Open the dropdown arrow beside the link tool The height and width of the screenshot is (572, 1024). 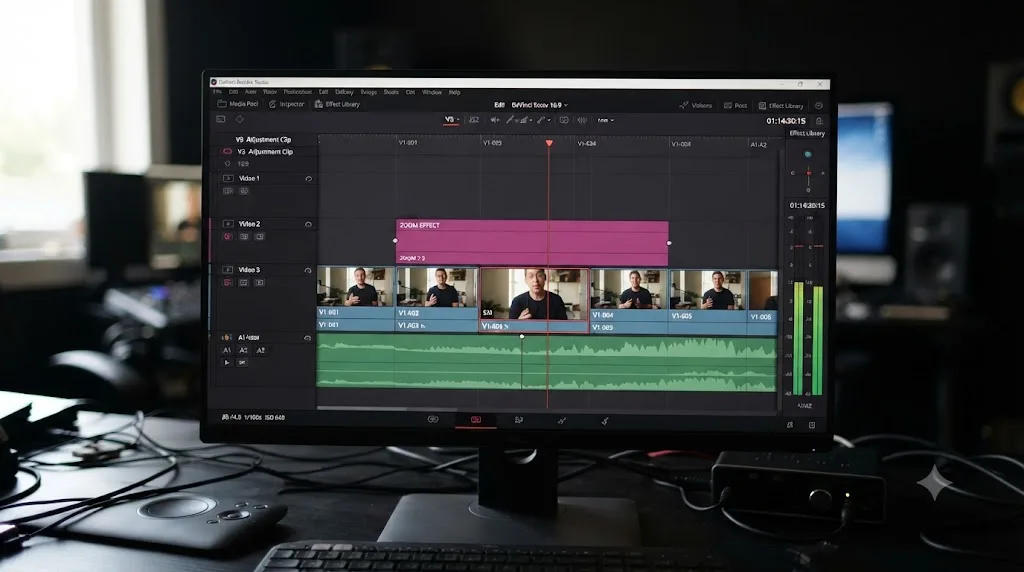click(x=549, y=120)
